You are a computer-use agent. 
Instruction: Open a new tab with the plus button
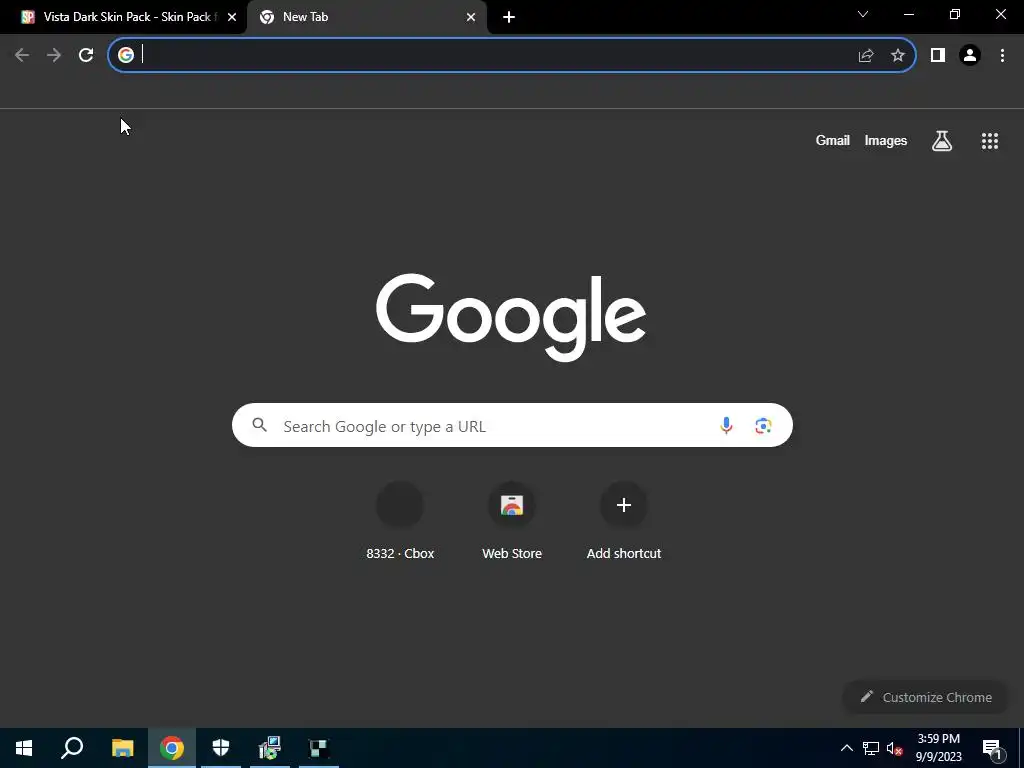pos(509,18)
